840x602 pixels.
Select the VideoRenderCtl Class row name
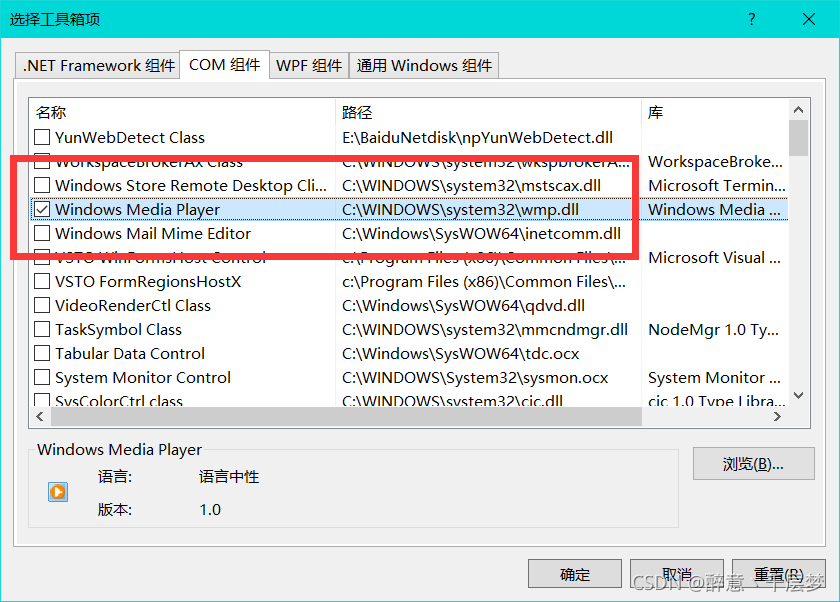pos(133,306)
